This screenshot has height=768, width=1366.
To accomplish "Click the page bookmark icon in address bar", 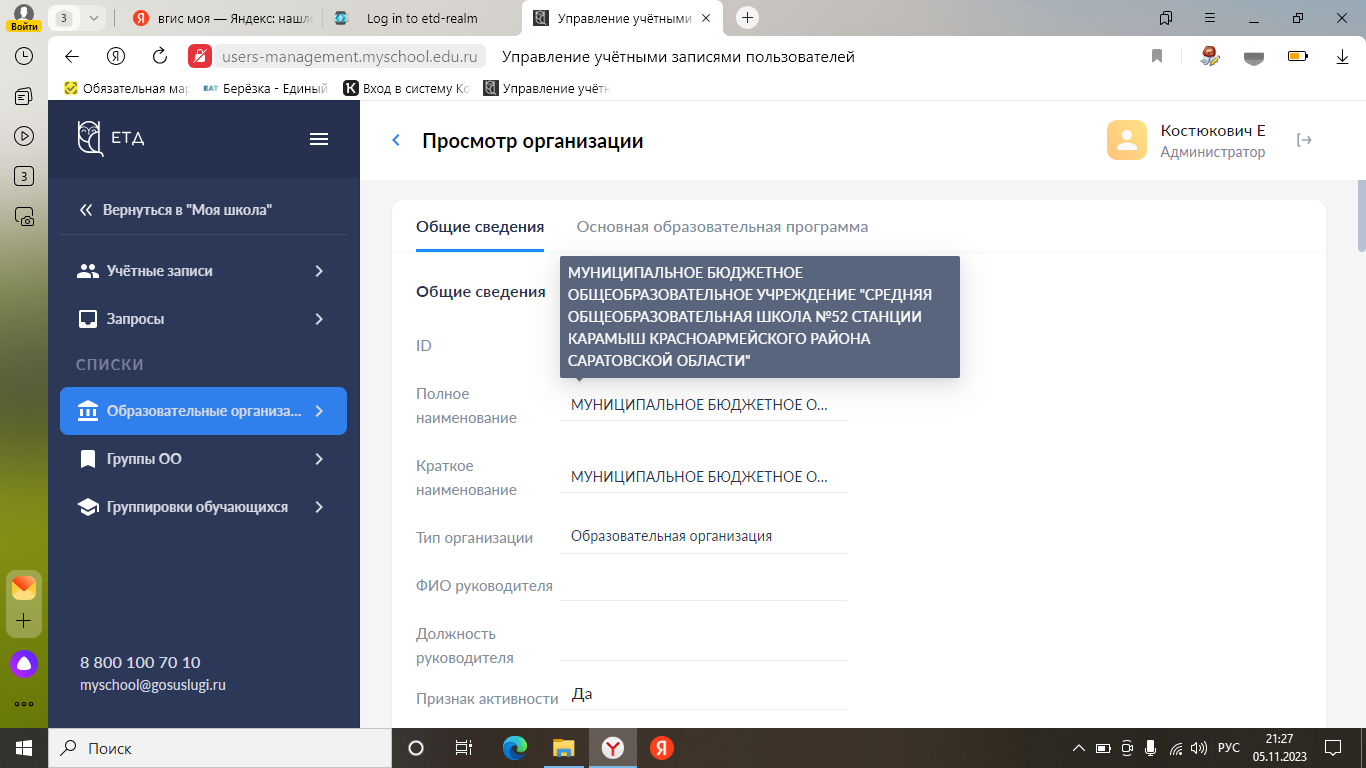I will point(1157,57).
